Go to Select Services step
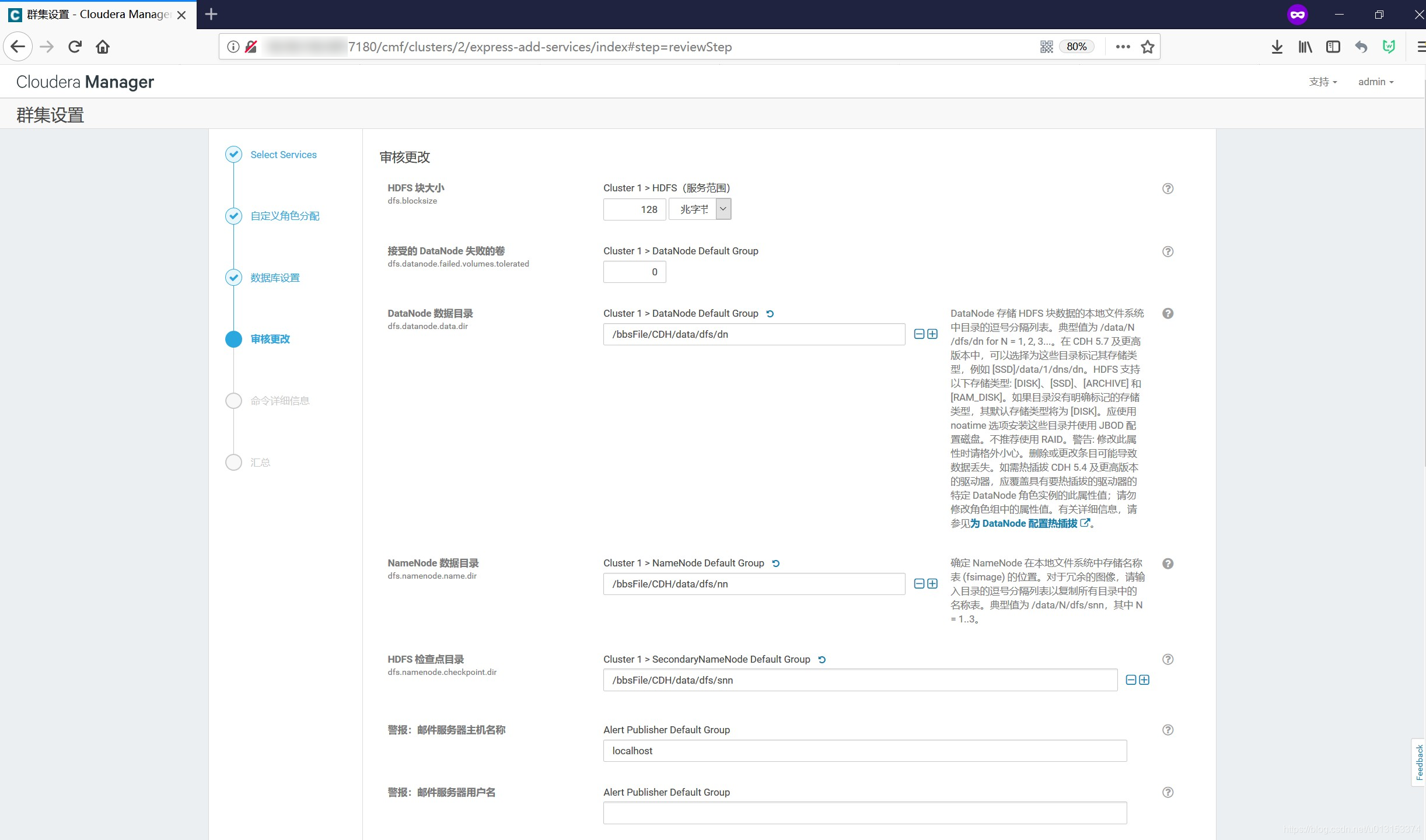Image resolution: width=1426 pixels, height=840 pixels. [x=283, y=155]
